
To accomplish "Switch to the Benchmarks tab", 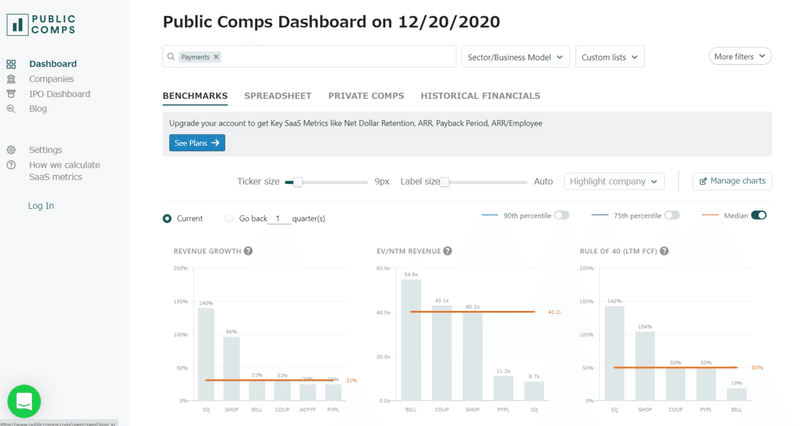I will tap(195, 96).
